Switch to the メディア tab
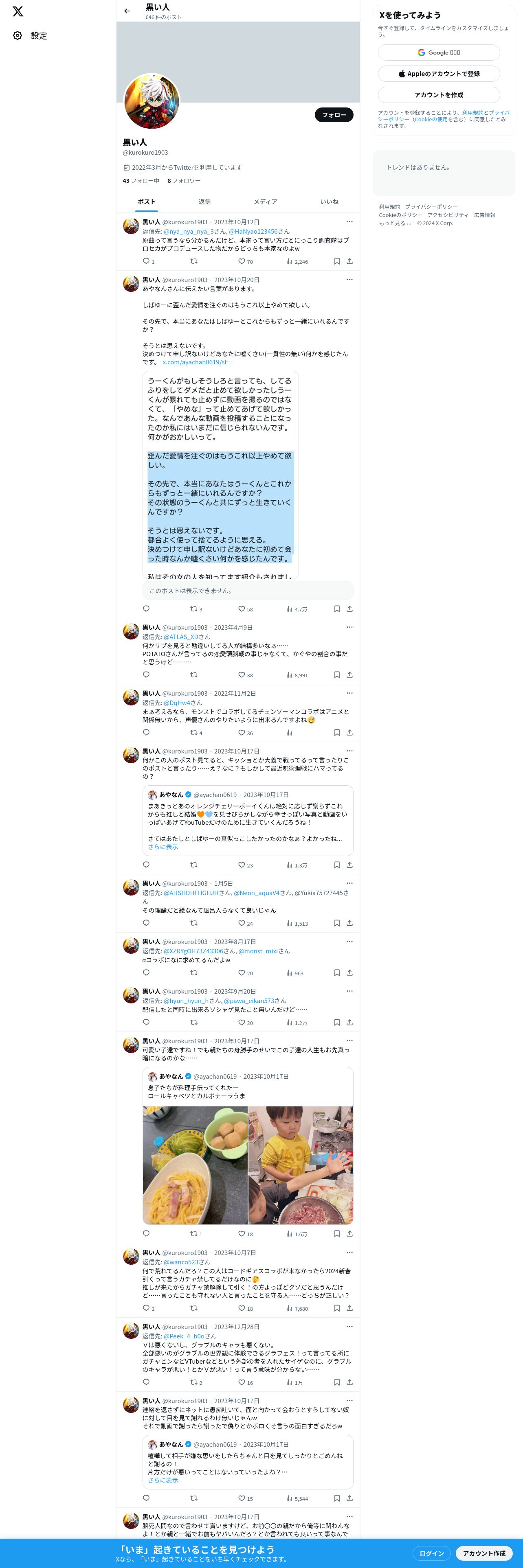This screenshot has width=523, height=1568. pyautogui.click(x=266, y=201)
